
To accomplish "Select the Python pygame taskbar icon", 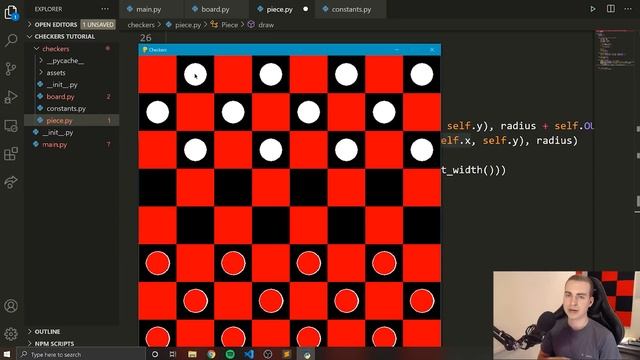I will tap(307, 354).
